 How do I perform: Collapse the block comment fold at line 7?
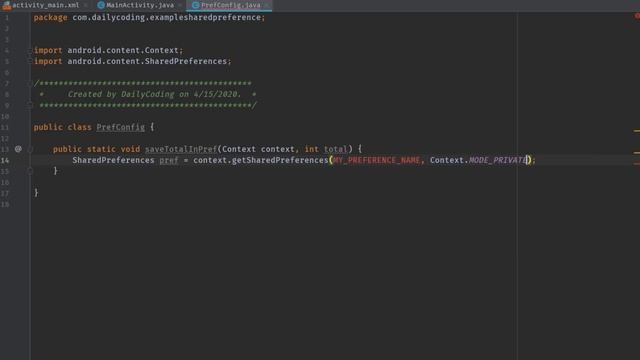[30, 83]
